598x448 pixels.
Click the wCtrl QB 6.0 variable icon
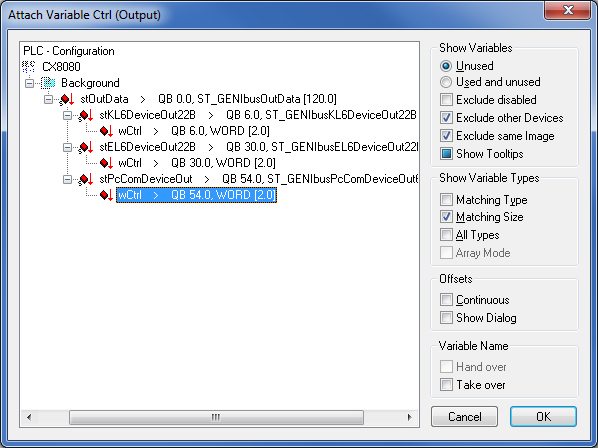coord(106,131)
